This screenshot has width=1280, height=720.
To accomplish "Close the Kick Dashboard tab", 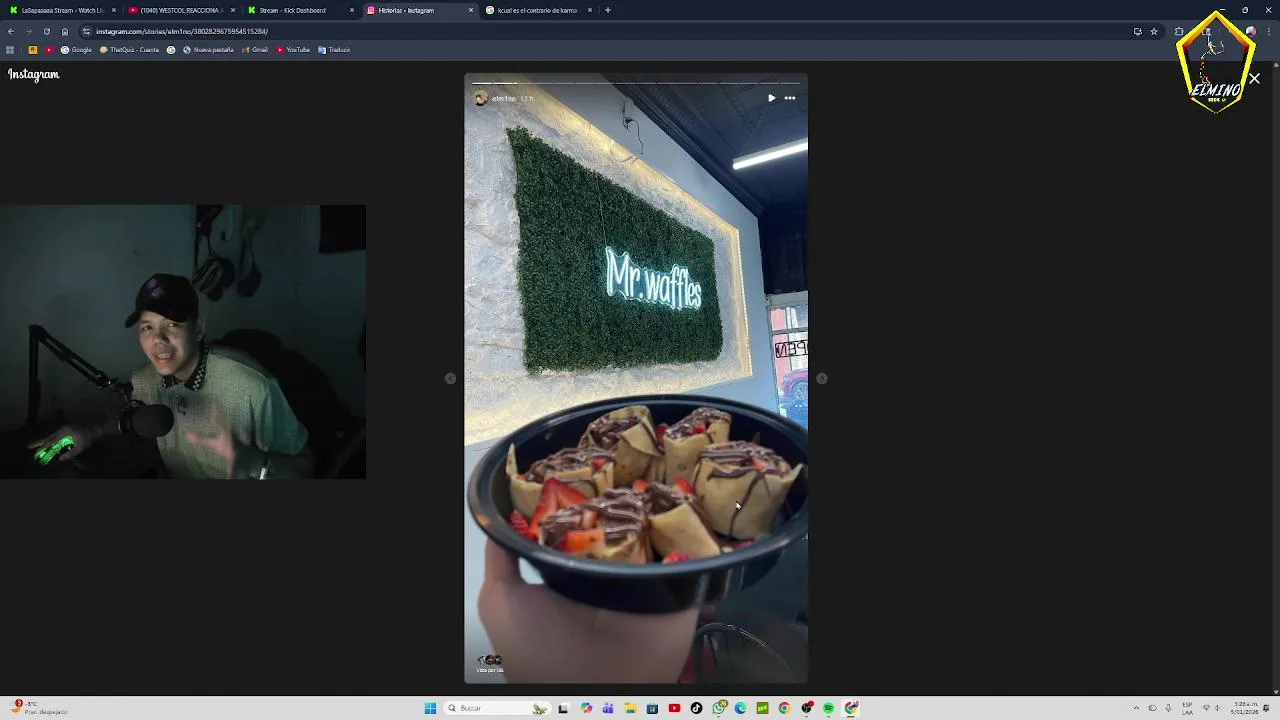I will 351,10.
